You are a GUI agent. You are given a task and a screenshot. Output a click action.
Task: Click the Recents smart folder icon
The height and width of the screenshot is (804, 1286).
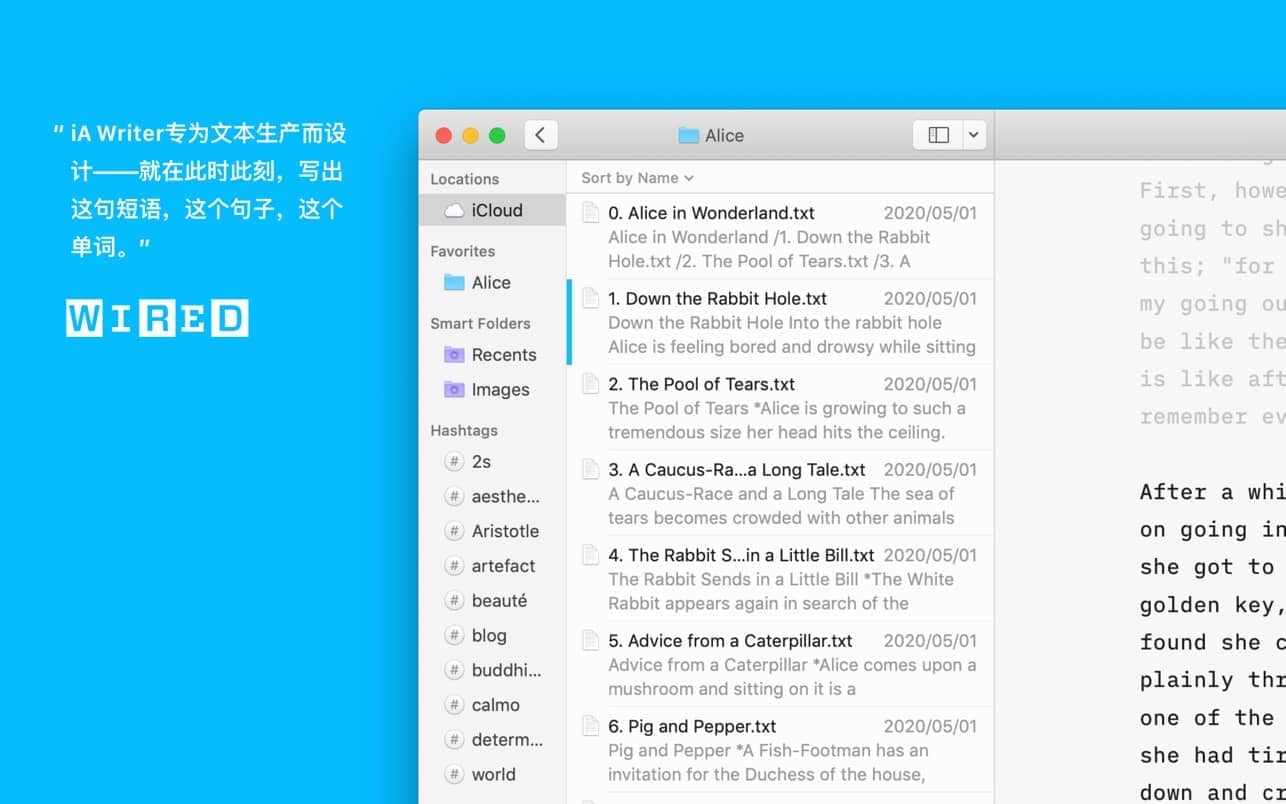click(x=454, y=354)
